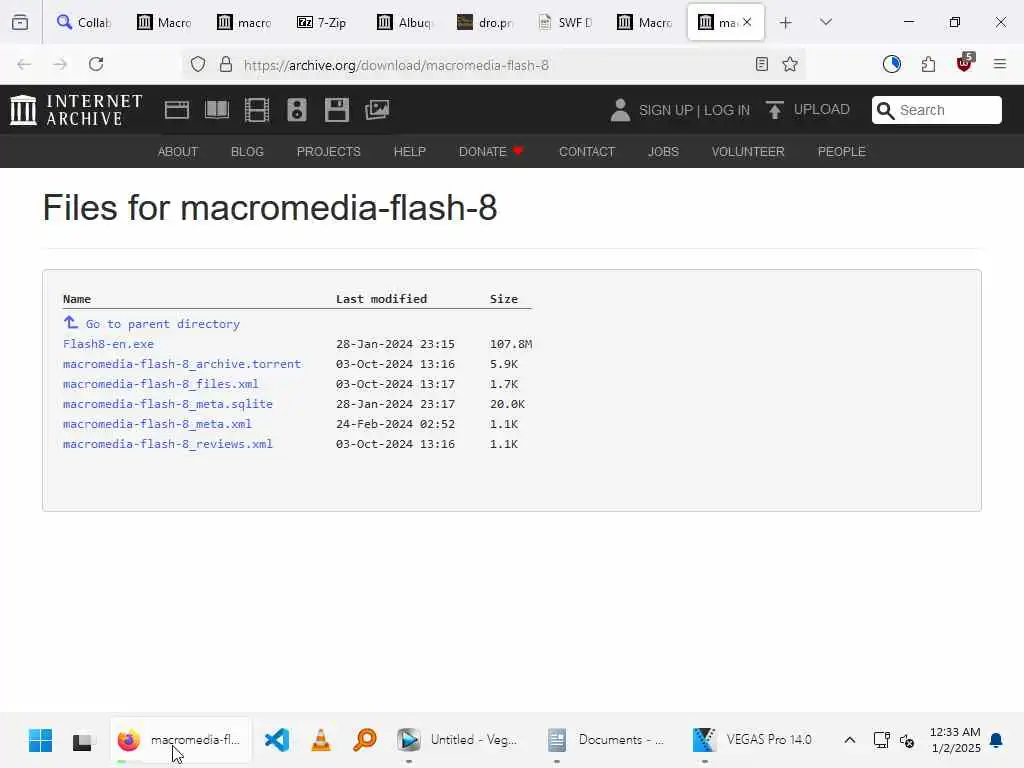This screenshot has height=768, width=1024.
Task: Open macromedia-flash-8_files.xml link
Action: tap(161, 384)
